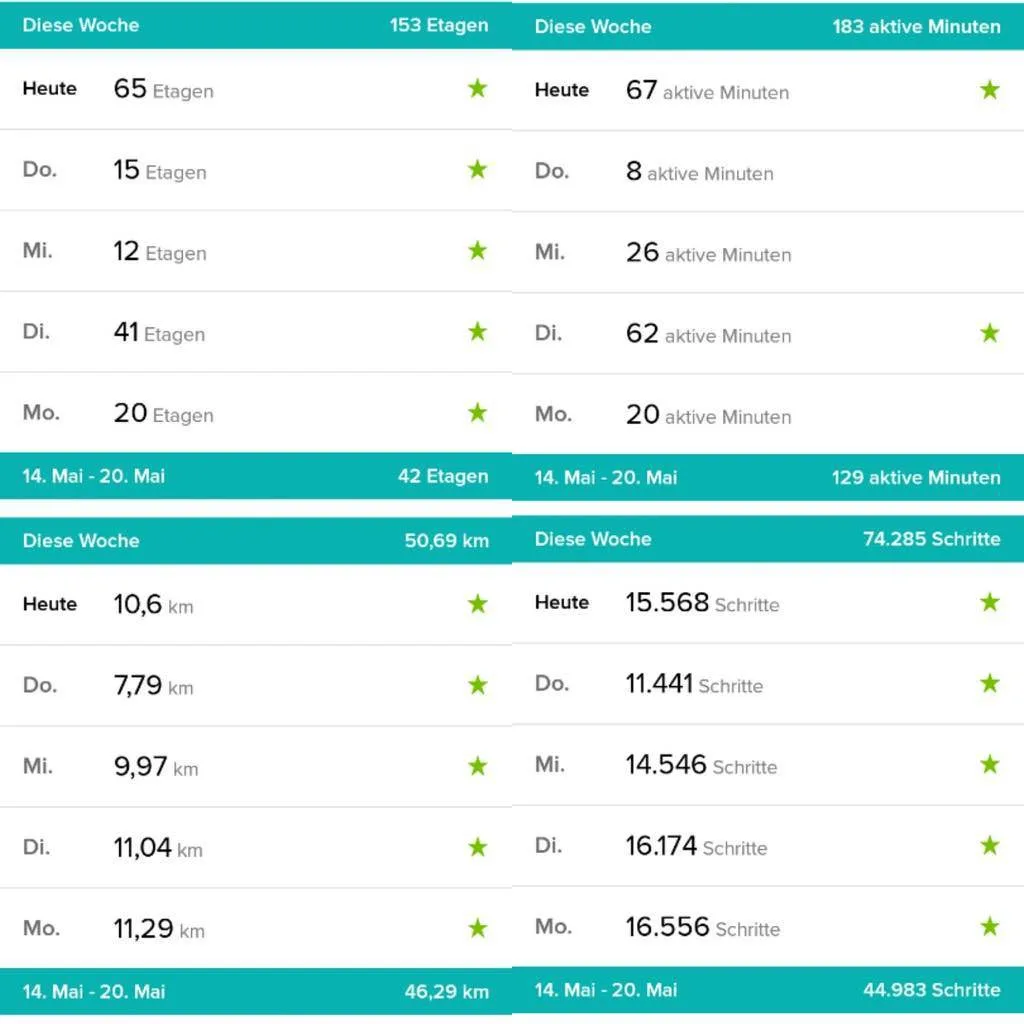Click the star next to 15 Etagen
1024x1024 pixels.
point(477,168)
